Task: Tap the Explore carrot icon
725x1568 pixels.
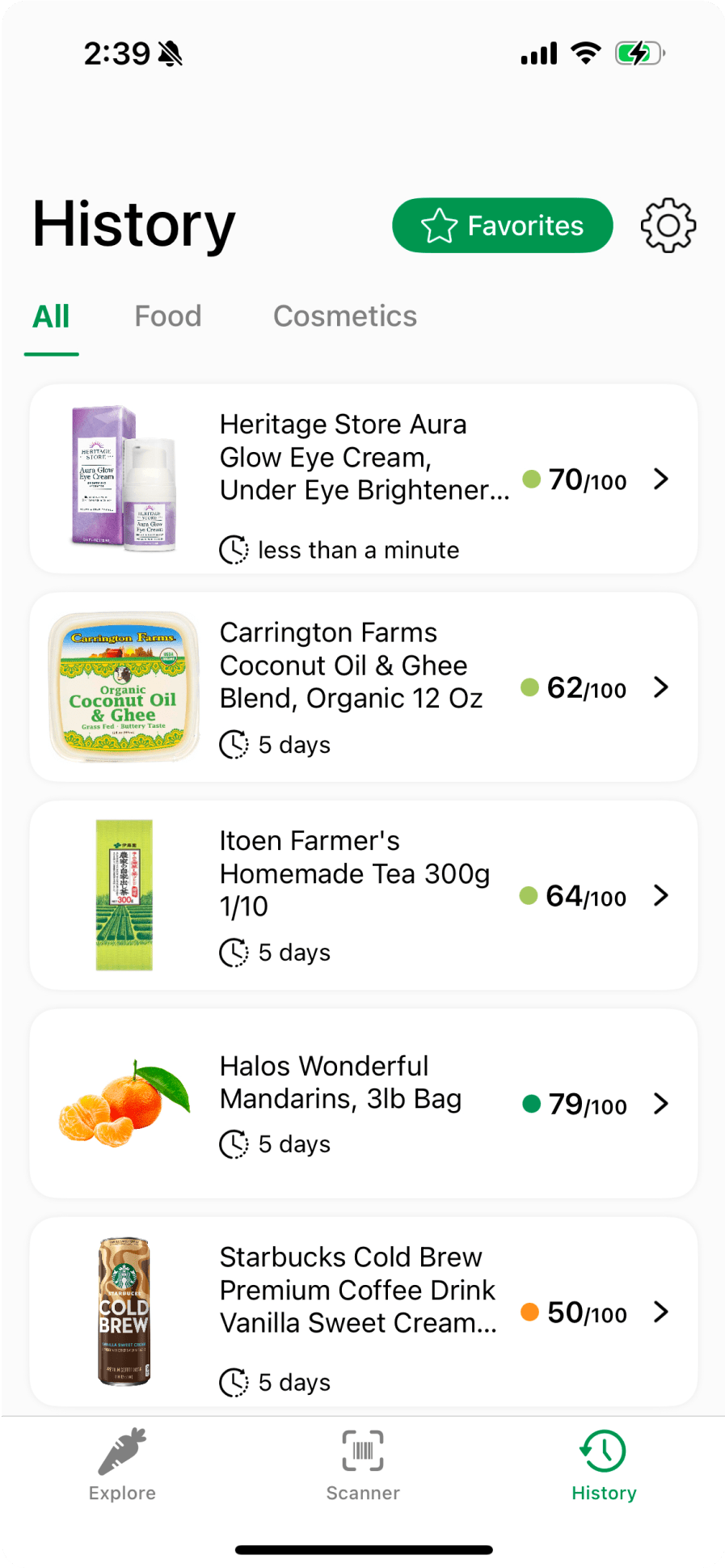Action: (x=122, y=1452)
